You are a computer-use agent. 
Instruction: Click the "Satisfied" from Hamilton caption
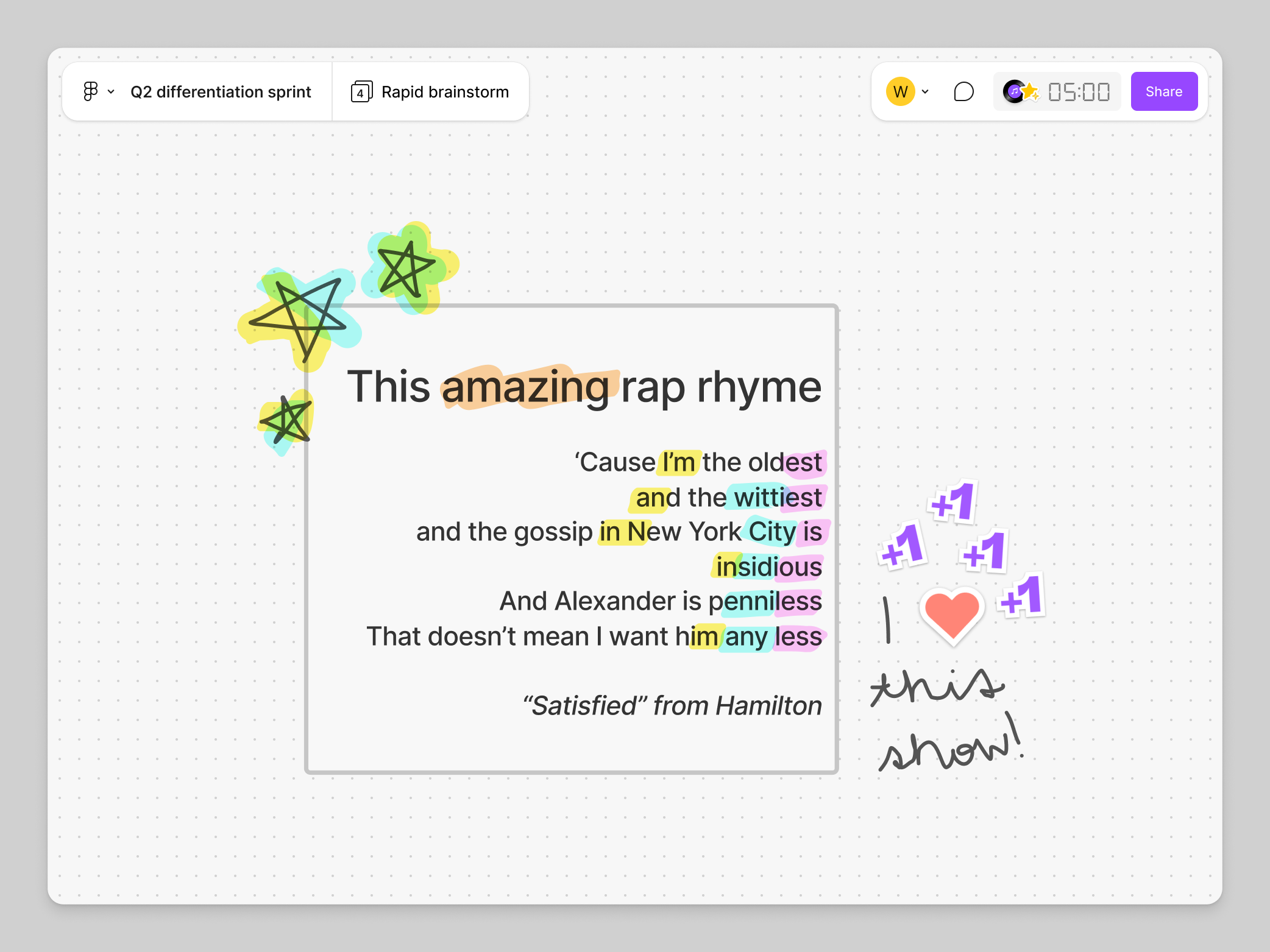(x=672, y=706)
